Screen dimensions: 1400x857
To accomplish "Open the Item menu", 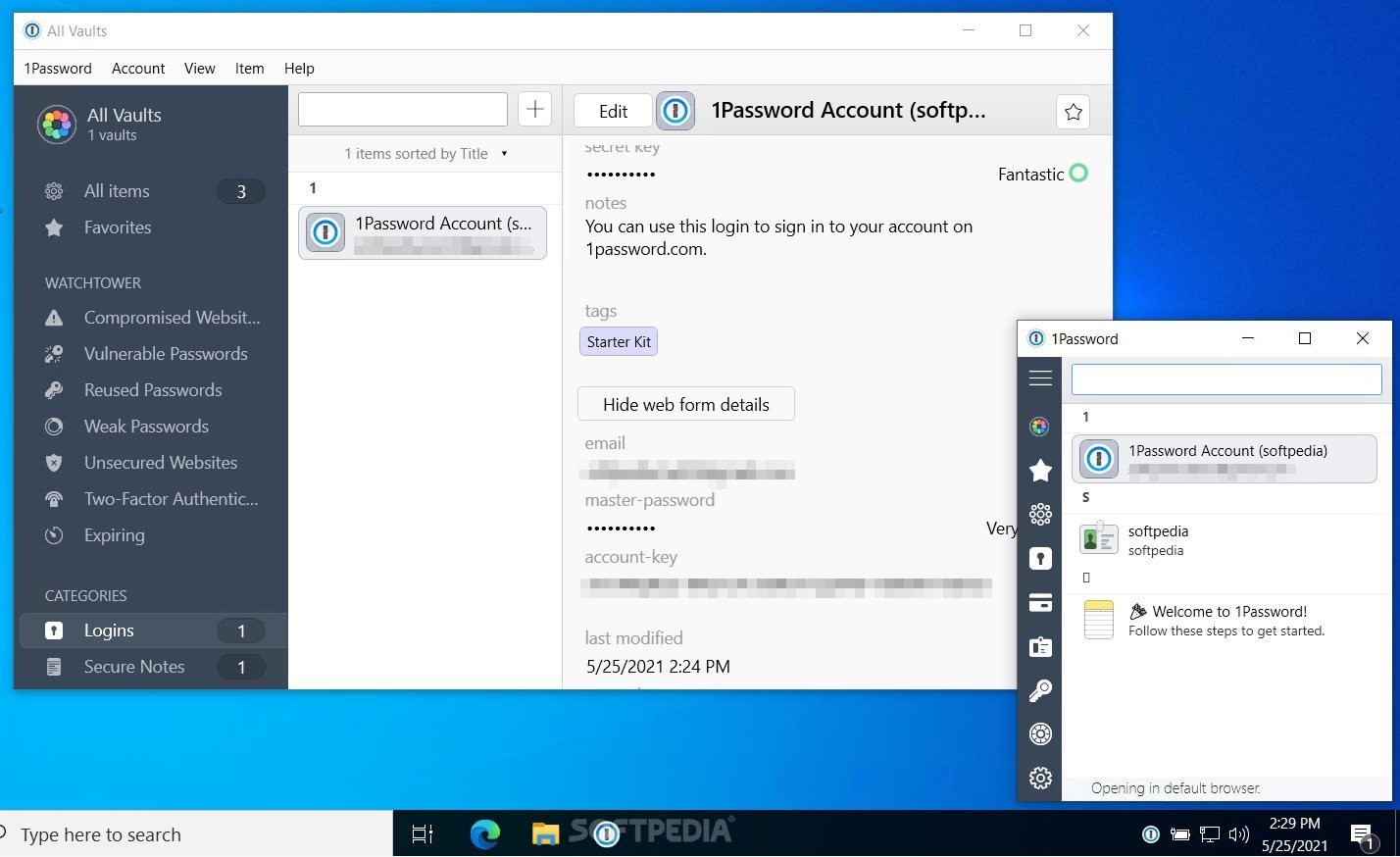I will (x=249, y=69).
